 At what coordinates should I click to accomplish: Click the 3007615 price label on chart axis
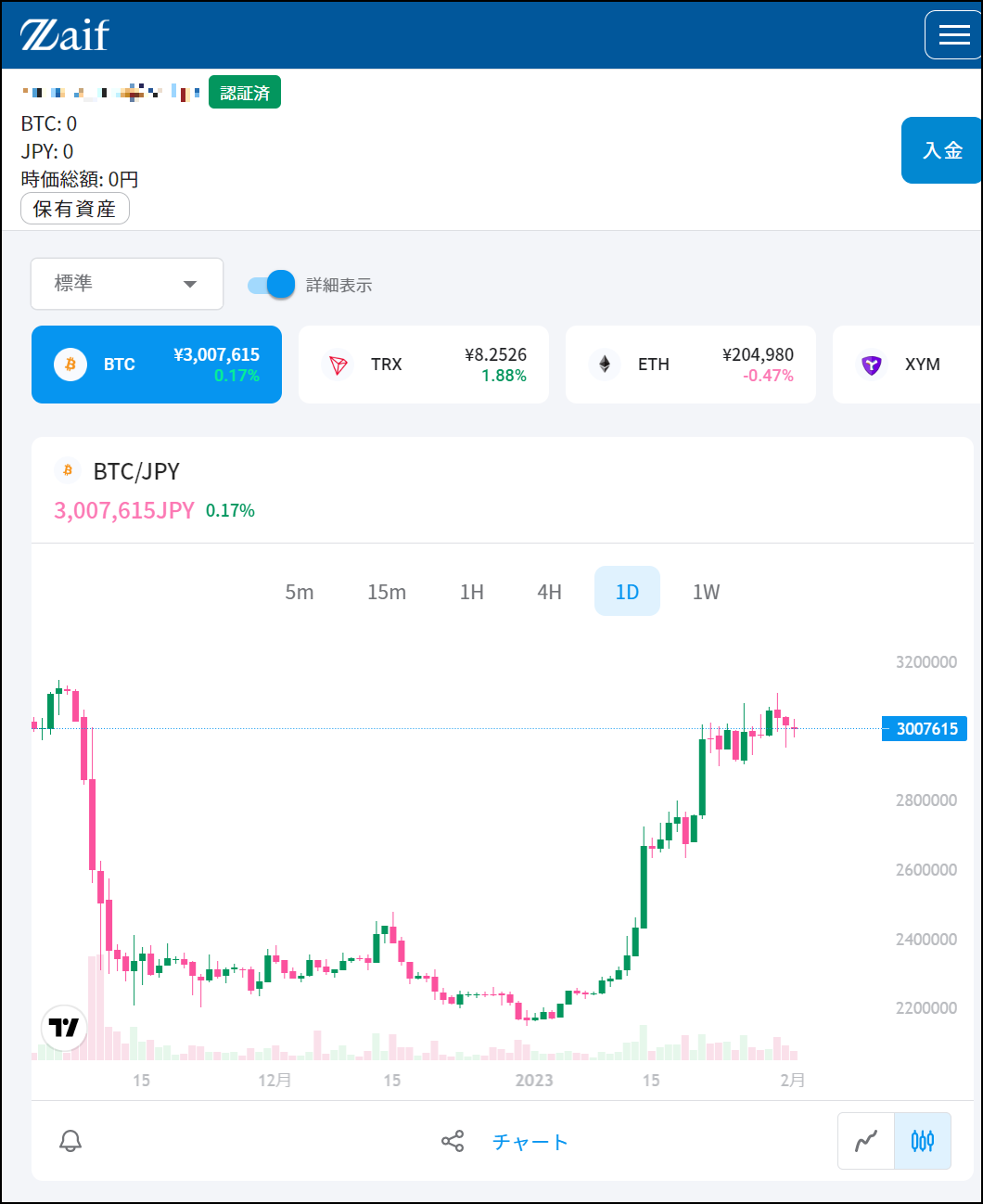[925, 729]
